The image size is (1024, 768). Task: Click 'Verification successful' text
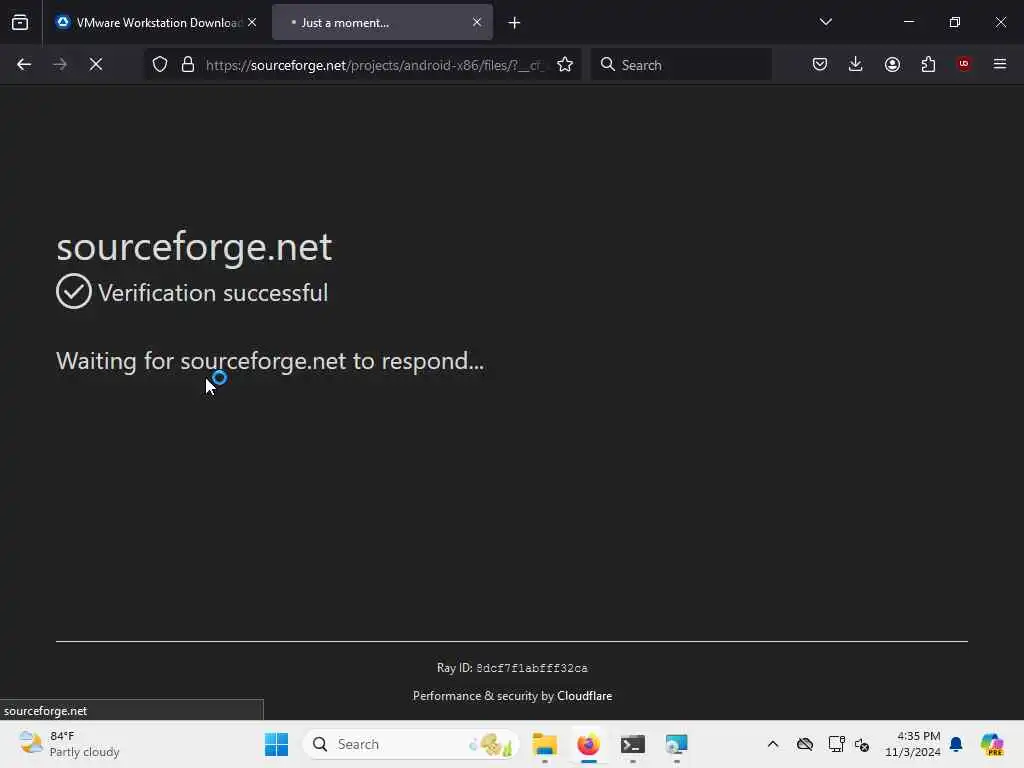point(213,293)
